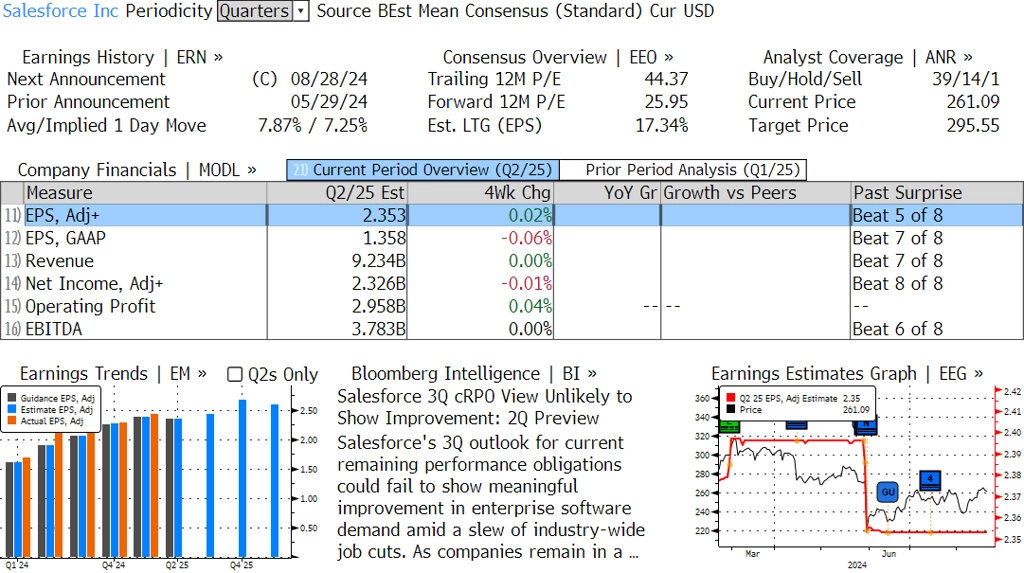Click the Beat 8 of 8 cell
The image size is (1024, 573).
point(897,284)
